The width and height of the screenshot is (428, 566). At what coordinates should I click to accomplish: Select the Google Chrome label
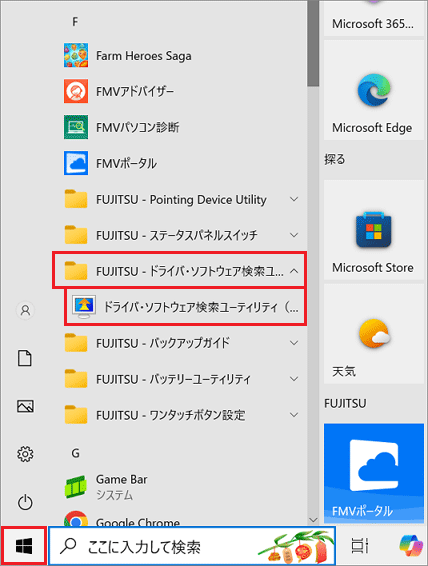[138, 522]
